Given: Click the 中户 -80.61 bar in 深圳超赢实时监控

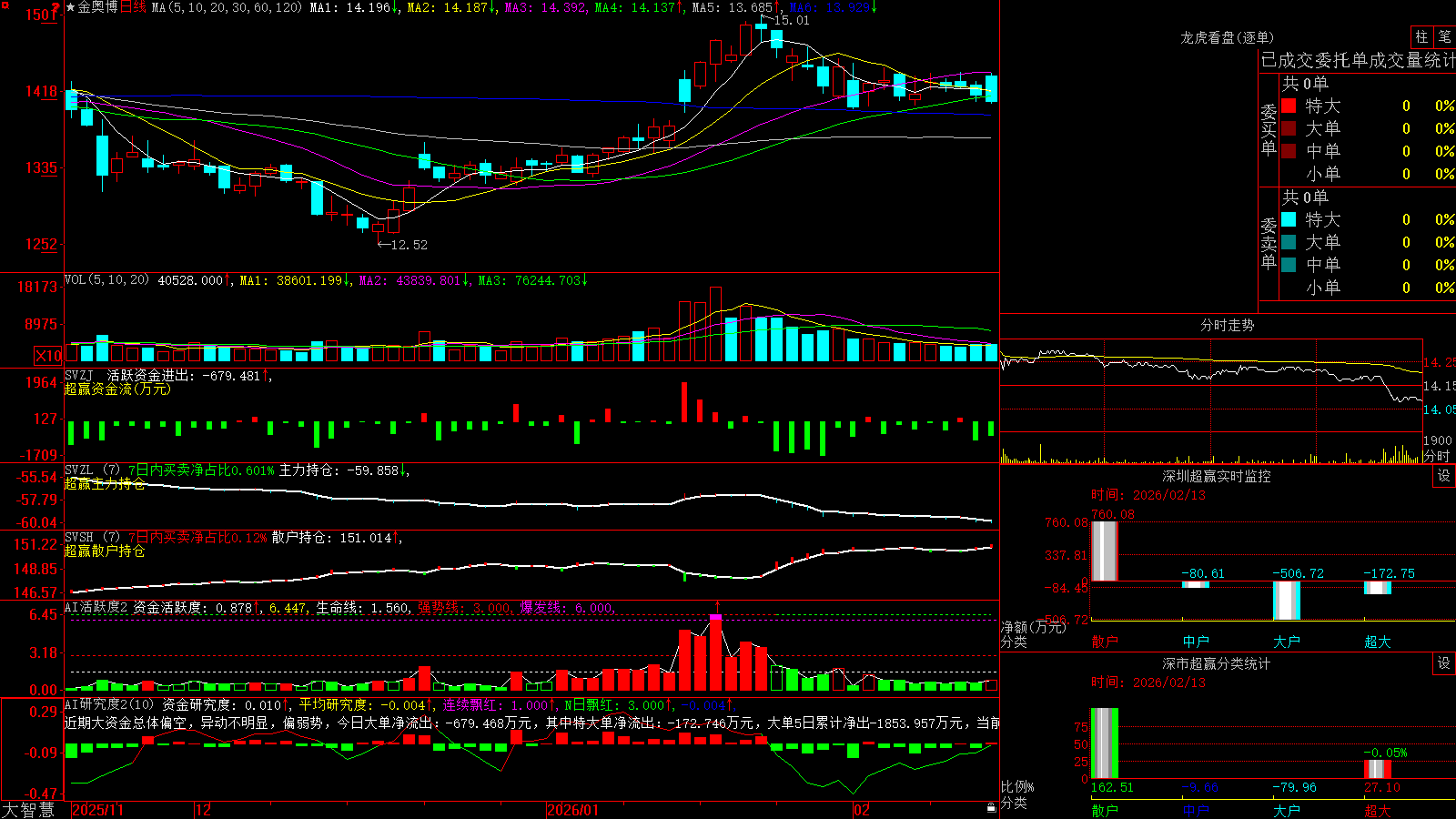Looking at the screenshot, I should pos(1196,584).
